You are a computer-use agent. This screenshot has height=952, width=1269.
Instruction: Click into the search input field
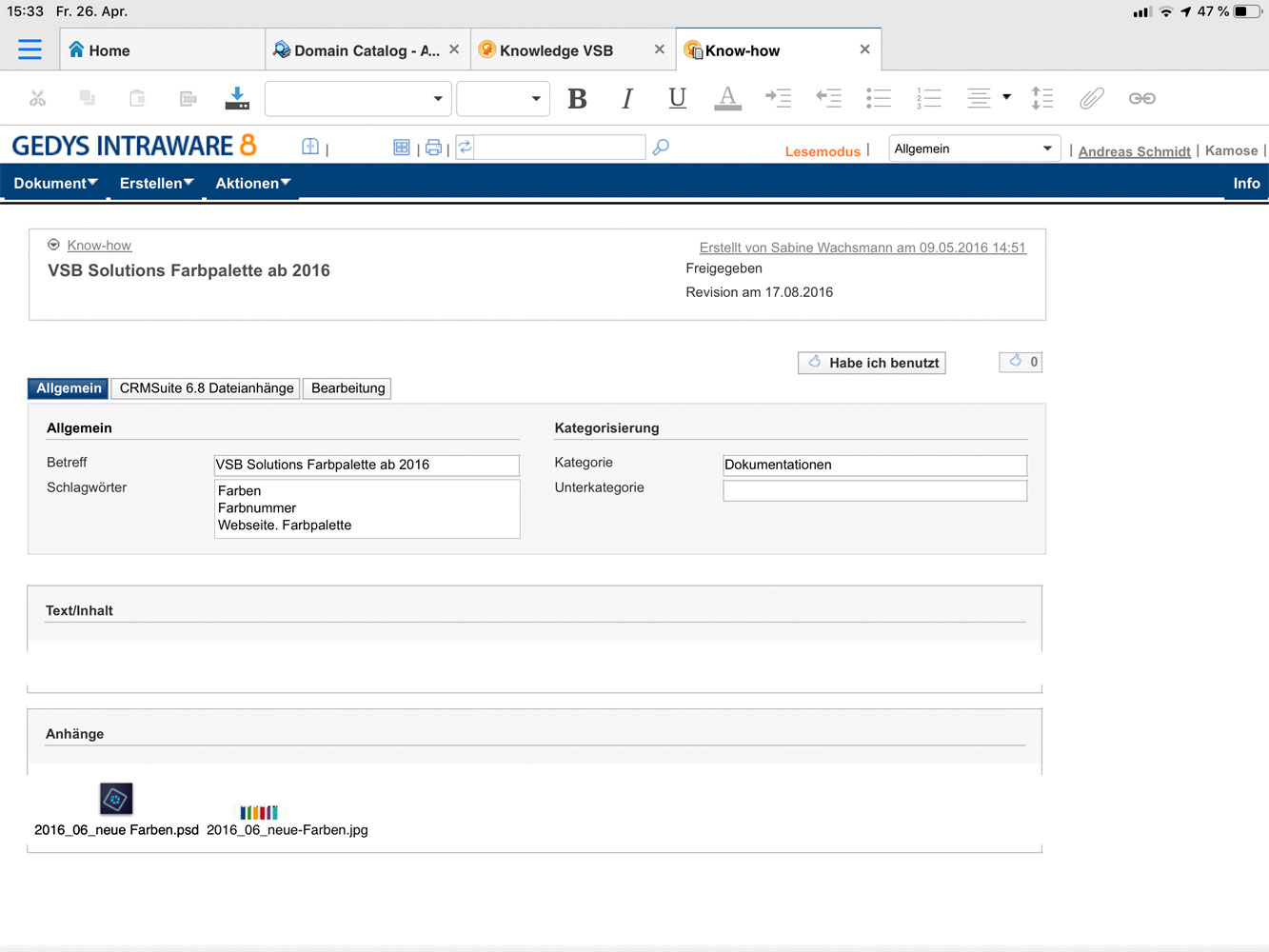tap(560, 147)
